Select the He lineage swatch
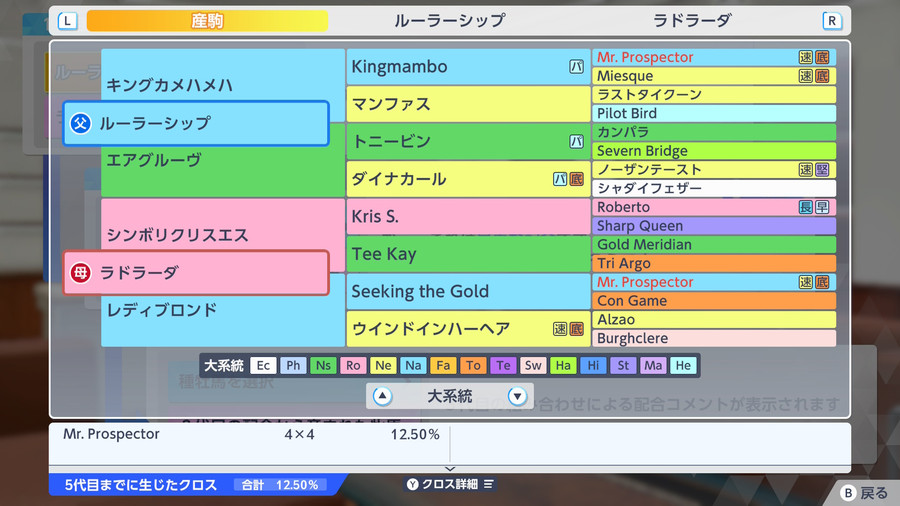900x506 pixels. 683,365
